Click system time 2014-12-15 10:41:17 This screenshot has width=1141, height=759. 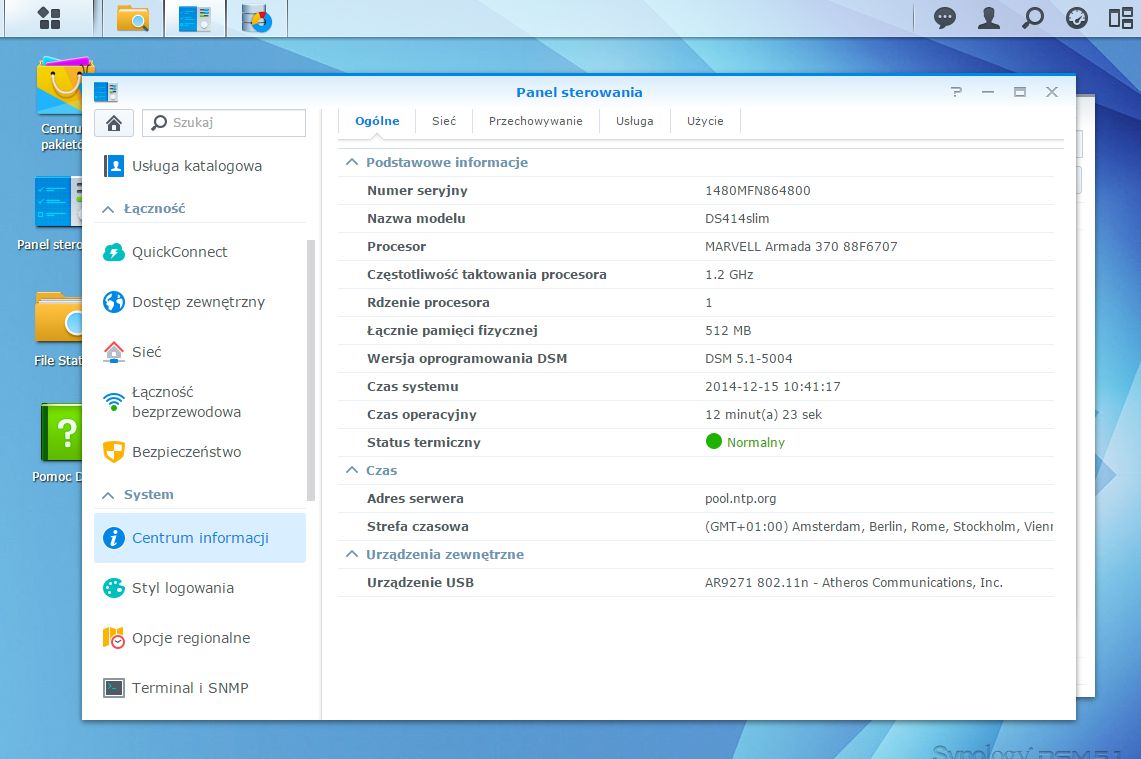[x=772, y=386]
